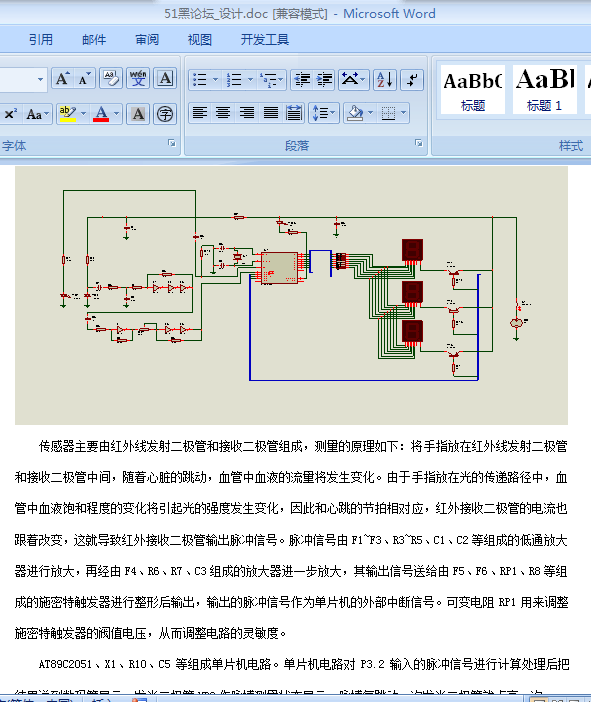
Task: Apply Character Border icon
Action: coord(165,79)
